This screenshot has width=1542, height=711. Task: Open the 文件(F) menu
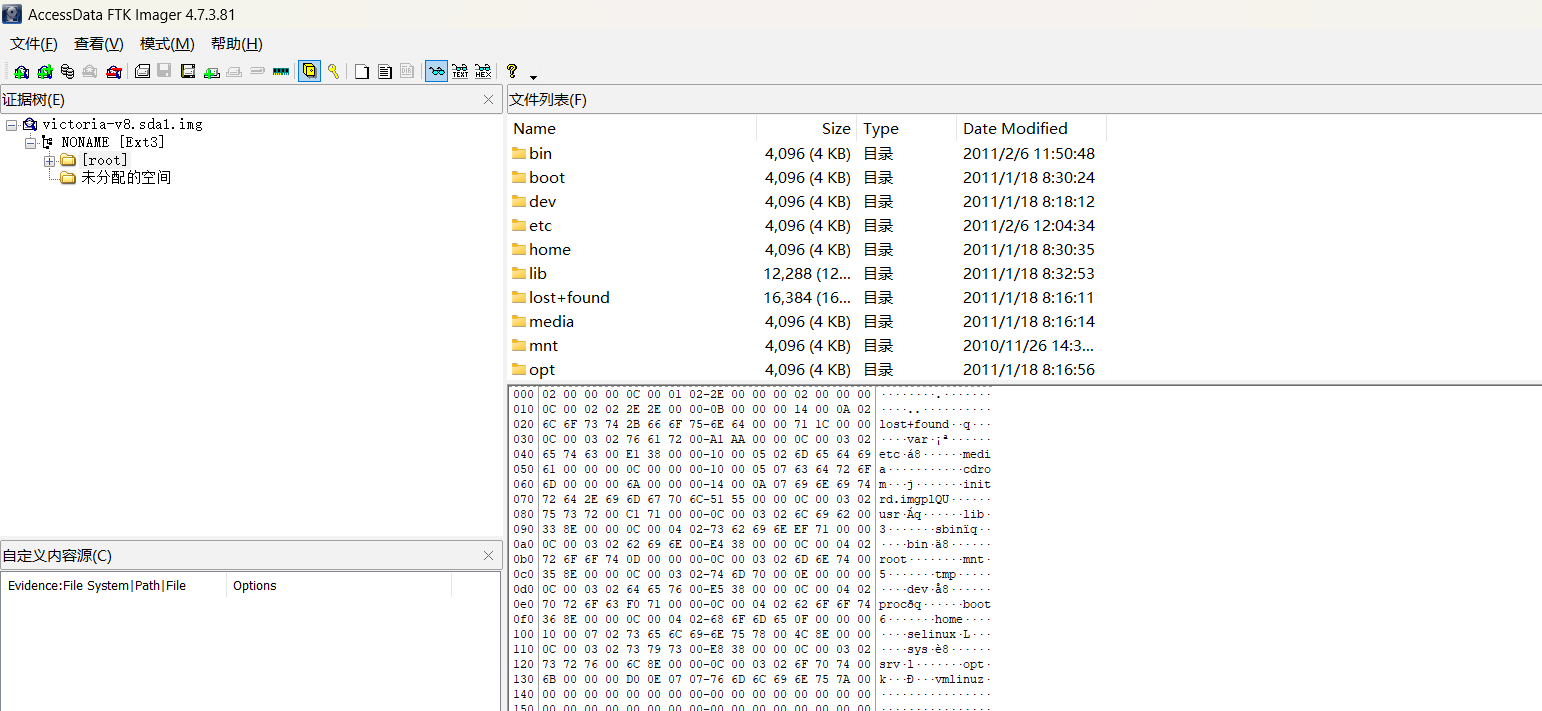click(34, 44)
